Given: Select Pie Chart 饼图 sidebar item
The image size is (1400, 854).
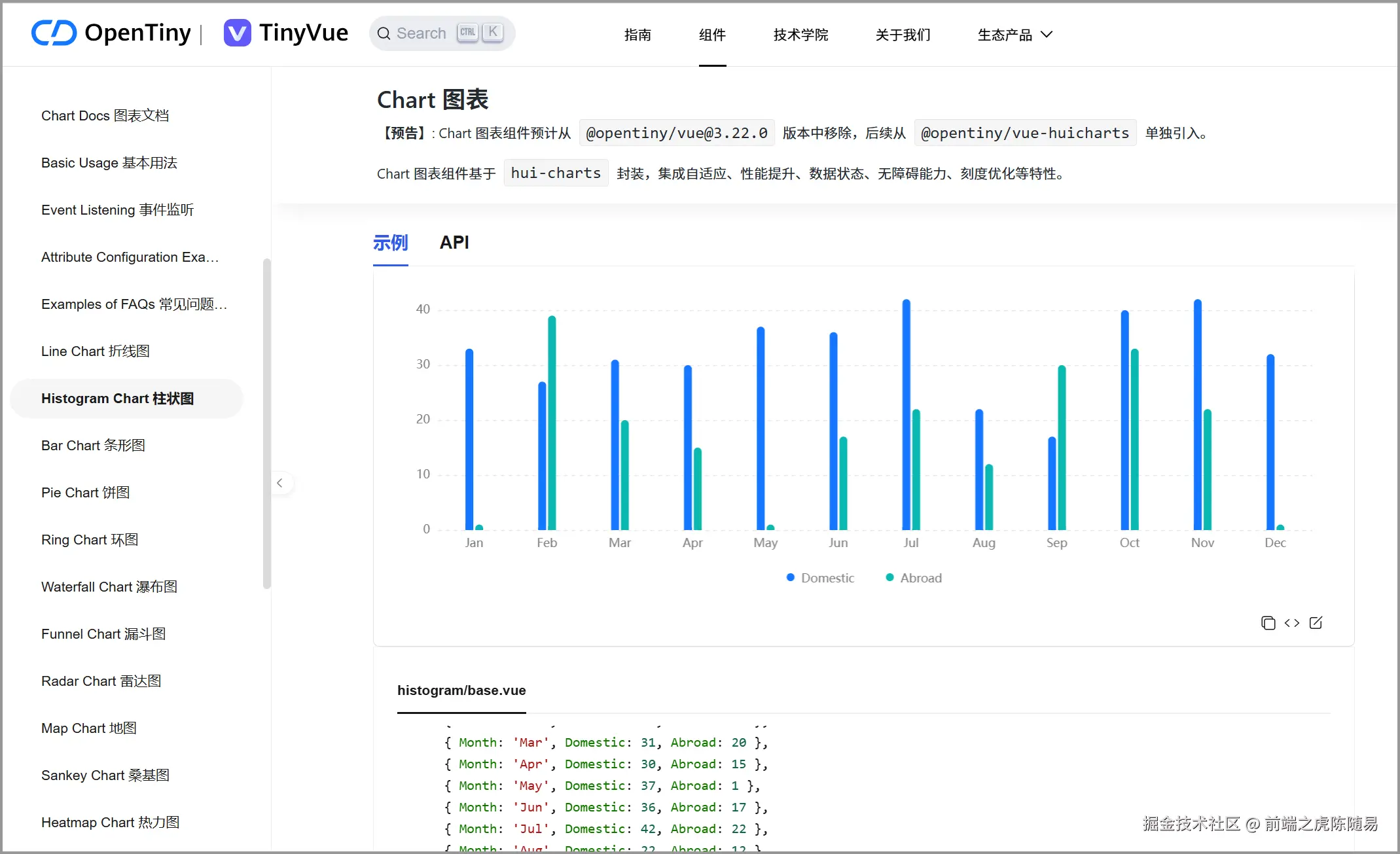Looking at the screenshot, I should [85, 493].
